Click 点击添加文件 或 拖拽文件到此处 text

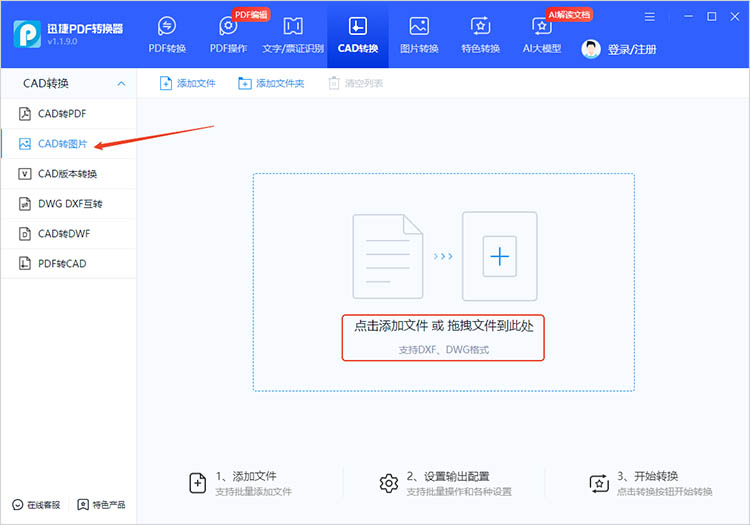click(443, 326)
